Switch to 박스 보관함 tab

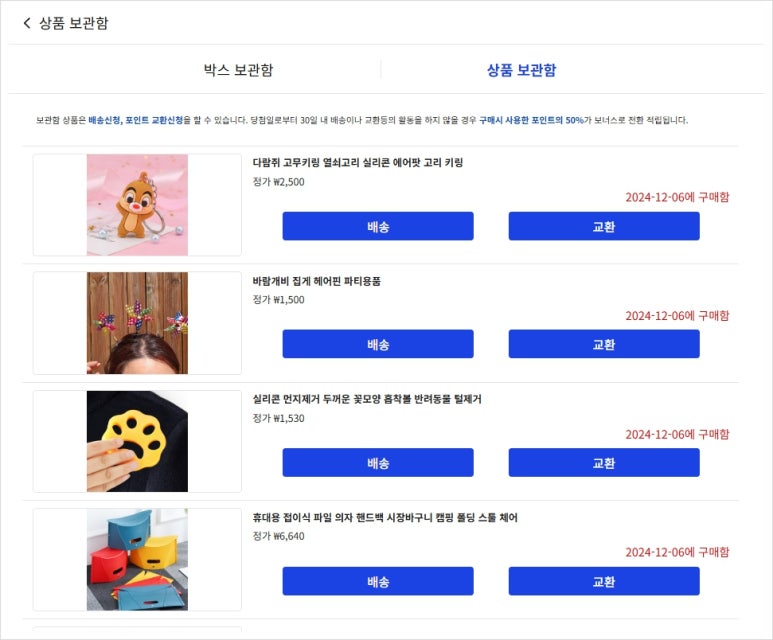[238, 70]
